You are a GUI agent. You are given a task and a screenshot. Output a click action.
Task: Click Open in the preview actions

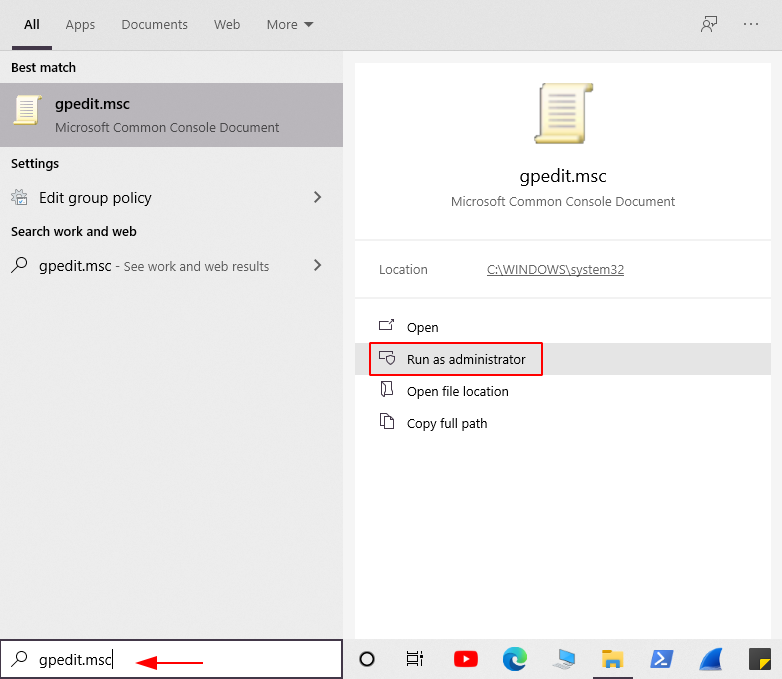click(563, 327)
